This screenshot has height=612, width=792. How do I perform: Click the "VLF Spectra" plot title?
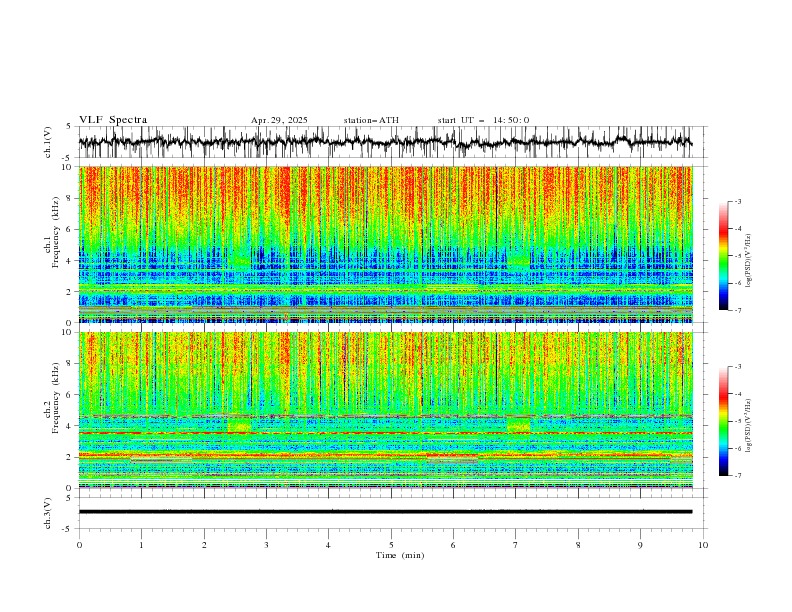[113, 120]
